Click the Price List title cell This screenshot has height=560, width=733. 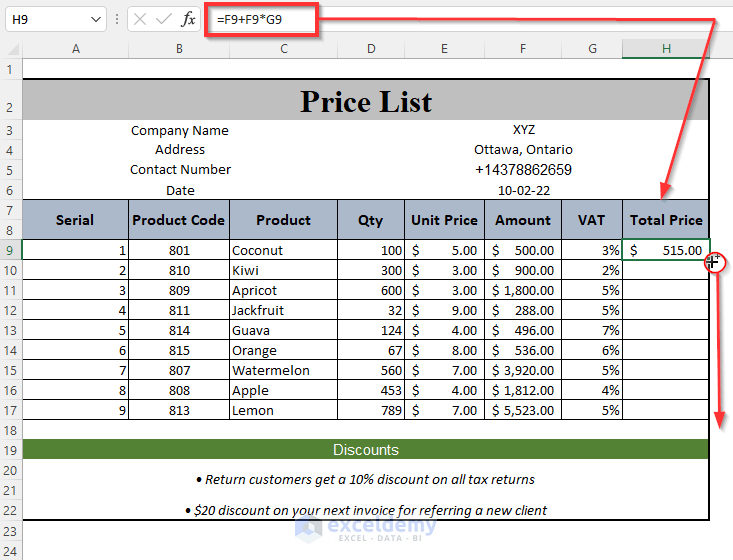(x=366, y=101)
